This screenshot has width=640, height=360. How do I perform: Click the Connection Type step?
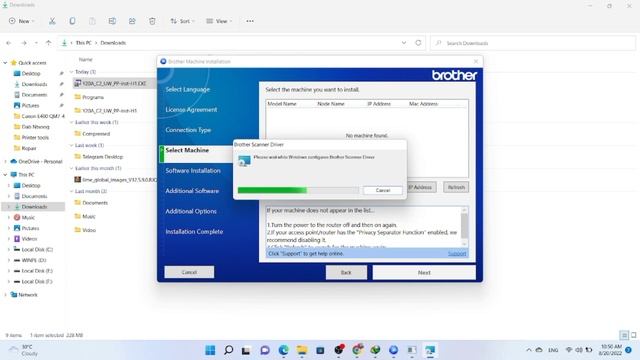pyautogui.click(x=188, y=130)
